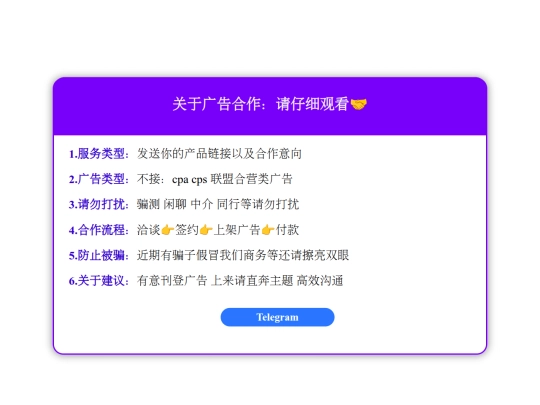Image resolution: width=540 pixels, height=405 pixels.
Task: Click the text 发送你的产品链接以及合作意向
Action: (219, 154)
